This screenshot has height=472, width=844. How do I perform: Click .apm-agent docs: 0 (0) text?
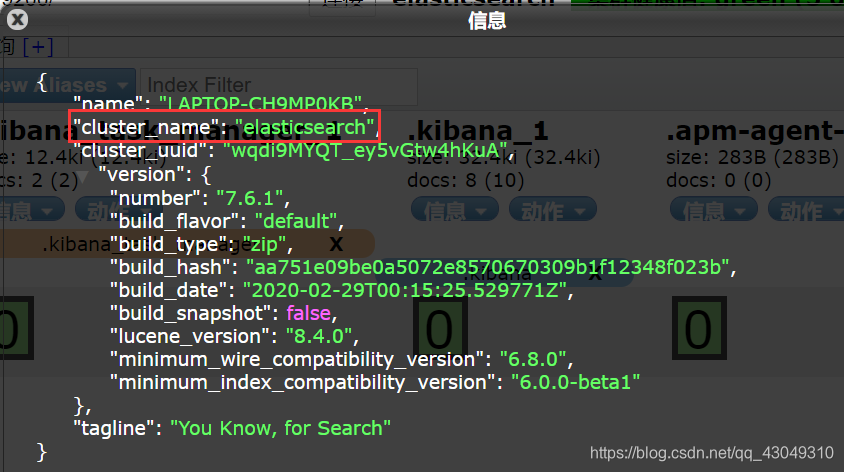pos(719,180)
